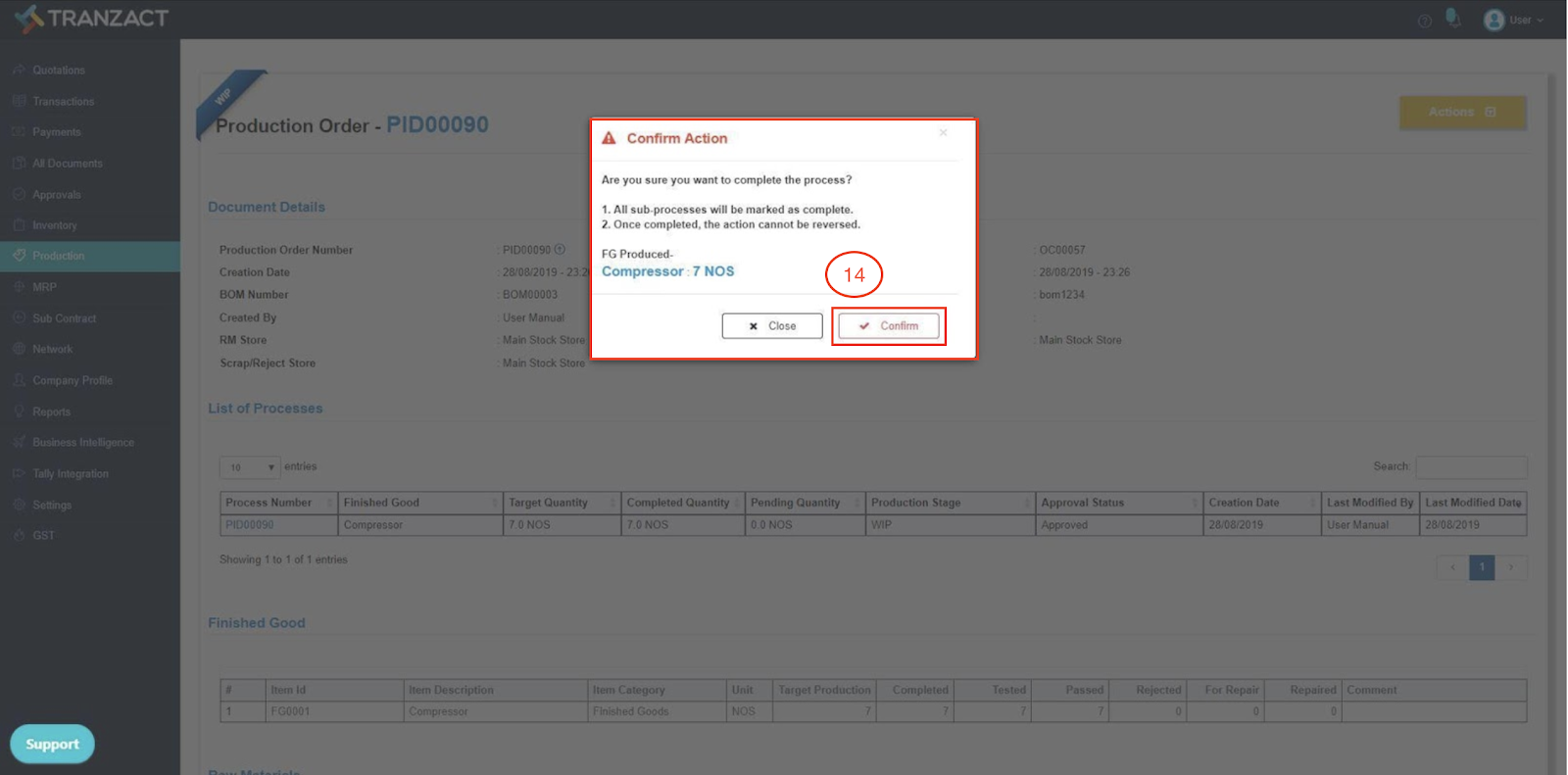
Task: Click the TRANZACT logo
Action: pyautogui.click(x=91, y=18)
